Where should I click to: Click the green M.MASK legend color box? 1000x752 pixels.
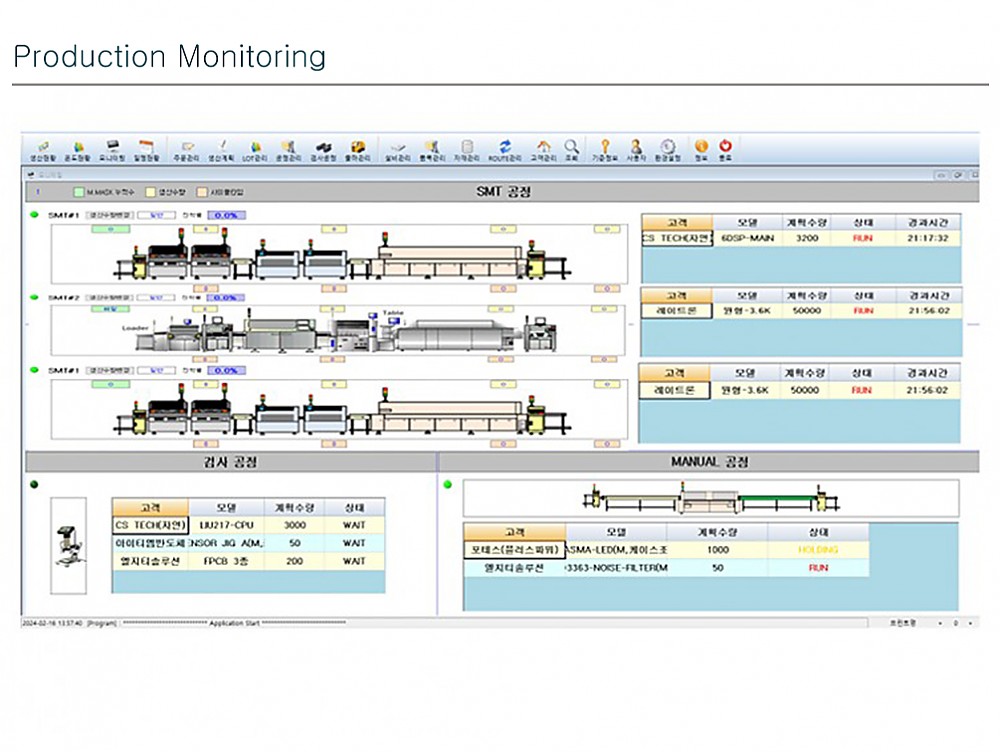[79, 192]
